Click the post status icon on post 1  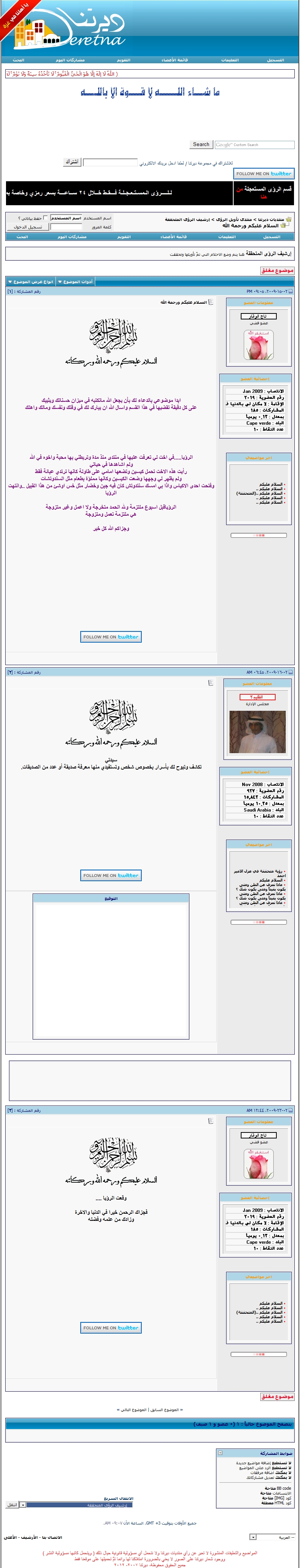pos(290,292)
